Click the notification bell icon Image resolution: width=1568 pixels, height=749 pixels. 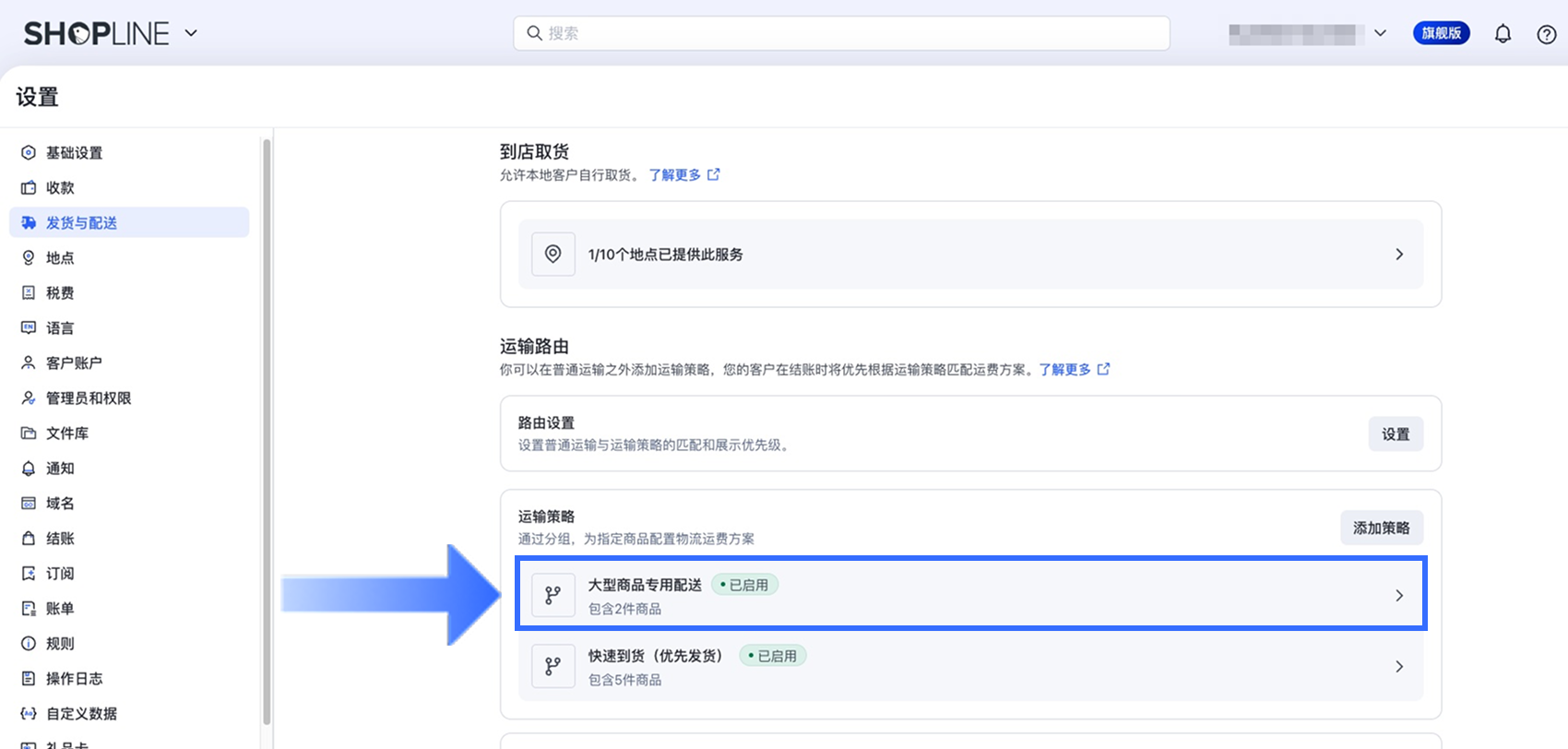click(x=1503, y=34)
